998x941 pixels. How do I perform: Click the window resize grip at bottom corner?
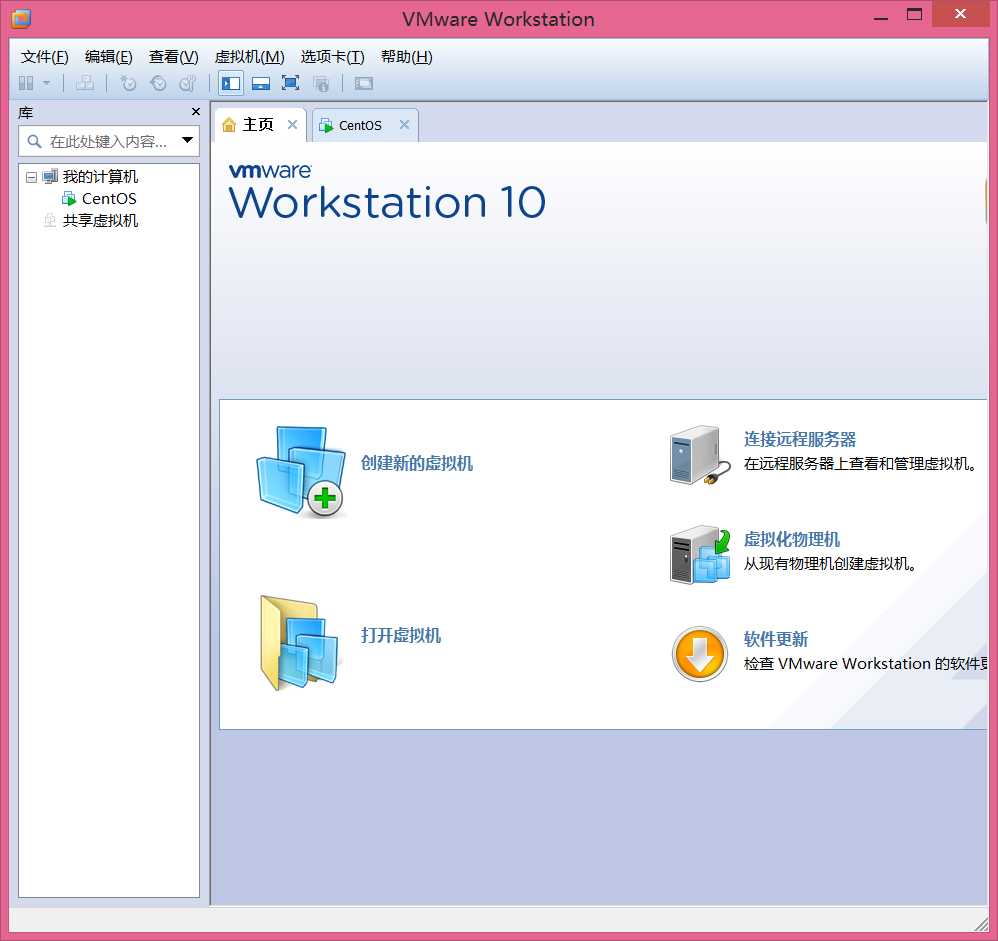(981, 923)
